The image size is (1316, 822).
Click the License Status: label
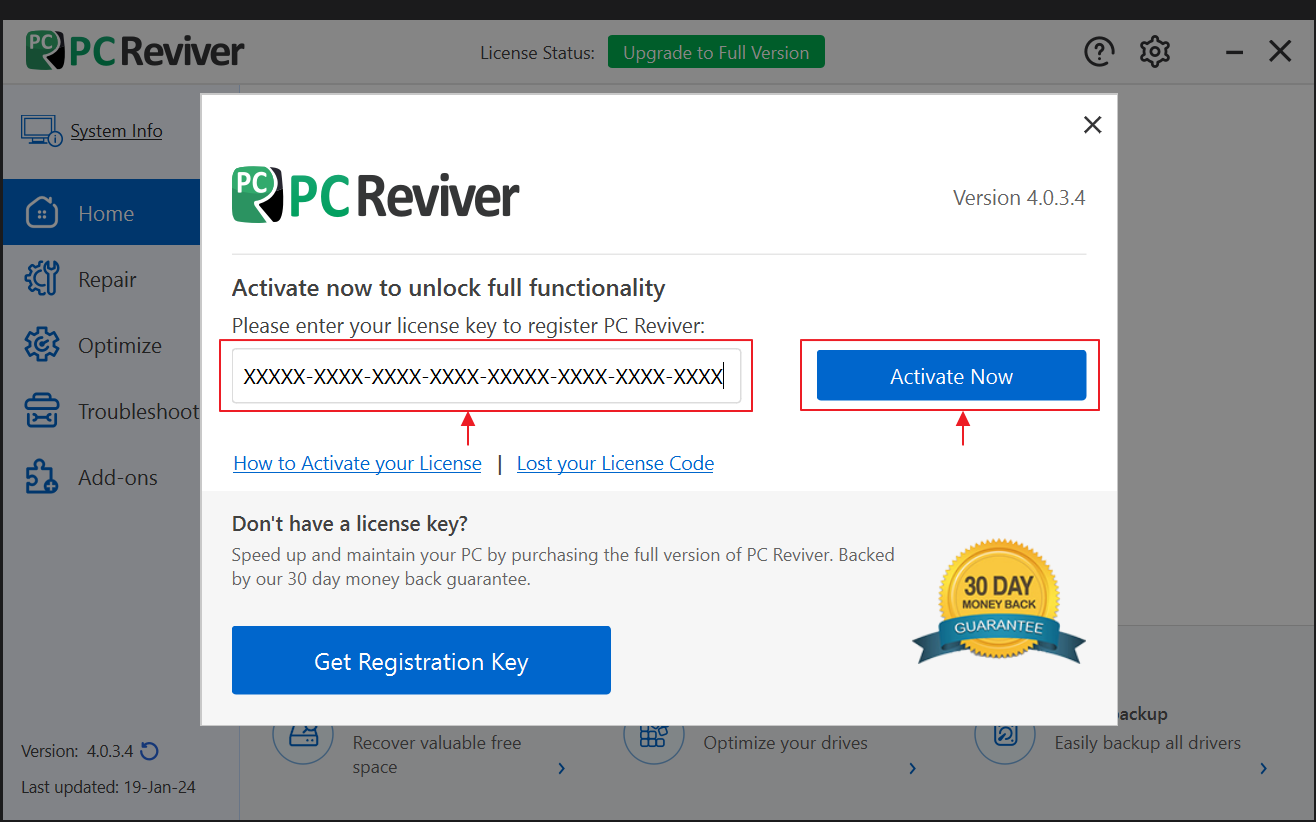coord(537,52)
